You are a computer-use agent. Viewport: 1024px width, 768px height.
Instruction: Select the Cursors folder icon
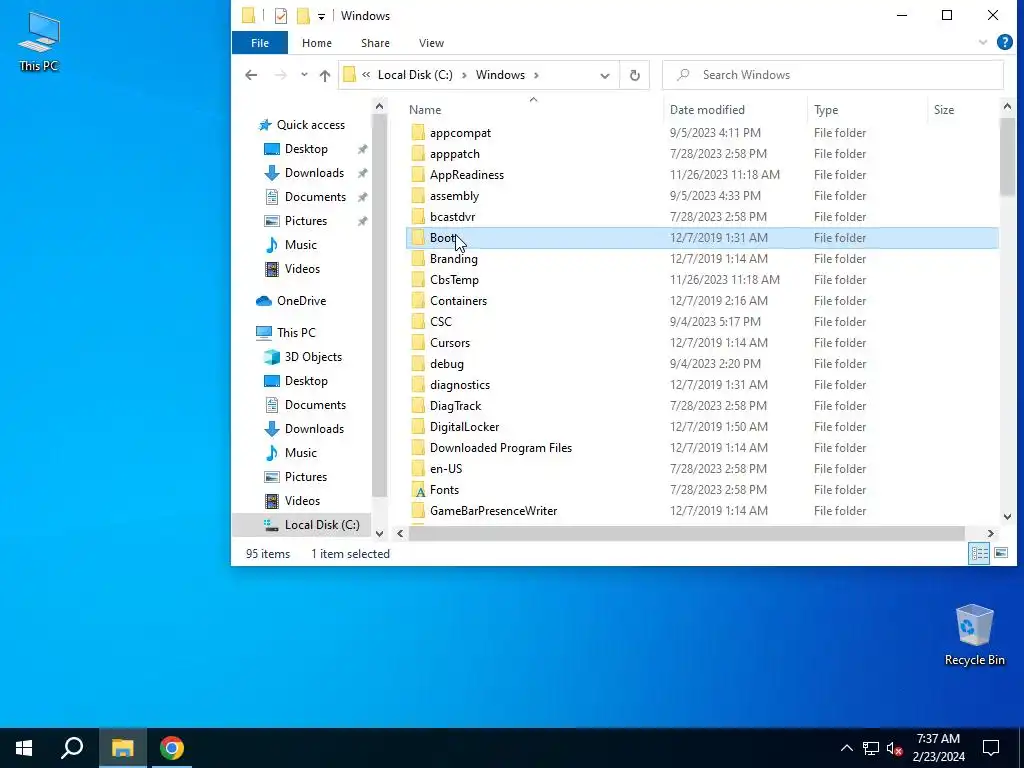coord(419,343)
